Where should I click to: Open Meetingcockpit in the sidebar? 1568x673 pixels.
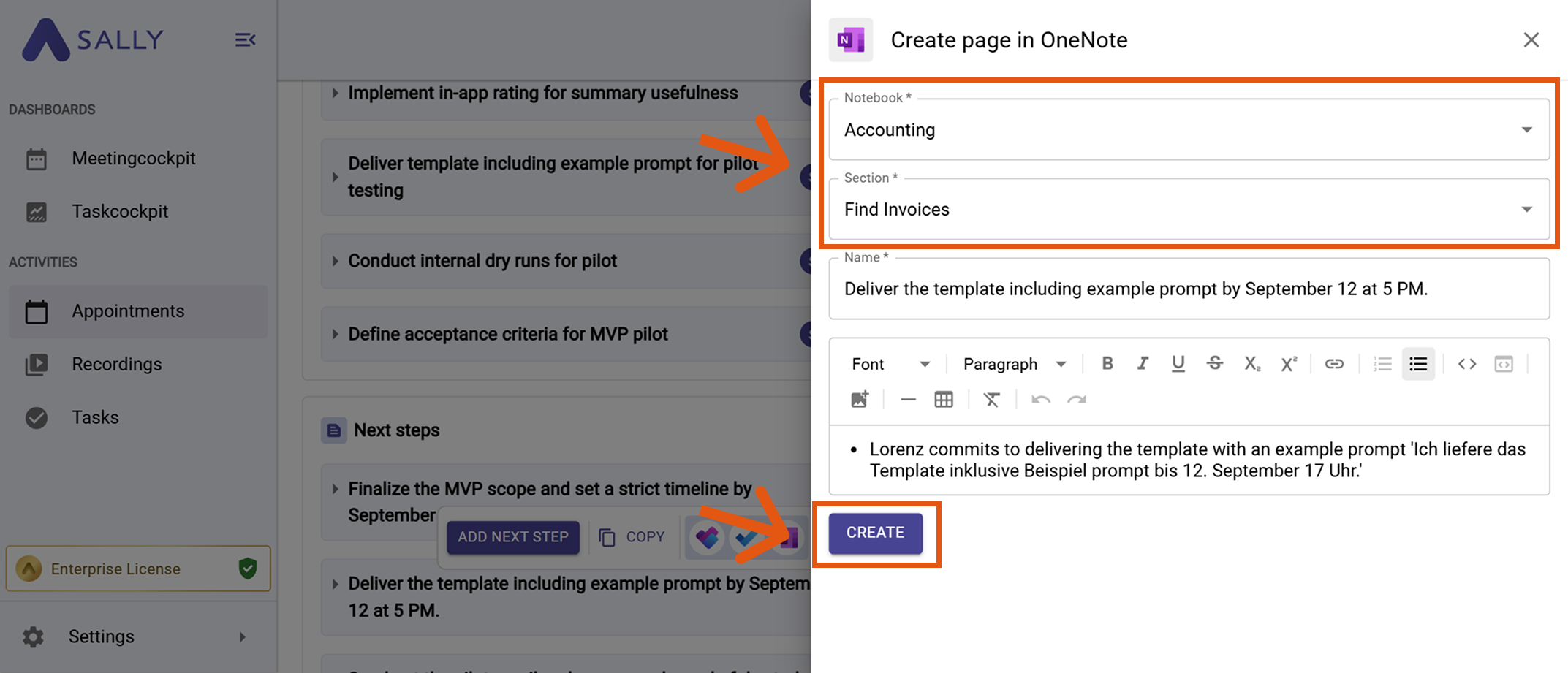coord(133,159)
